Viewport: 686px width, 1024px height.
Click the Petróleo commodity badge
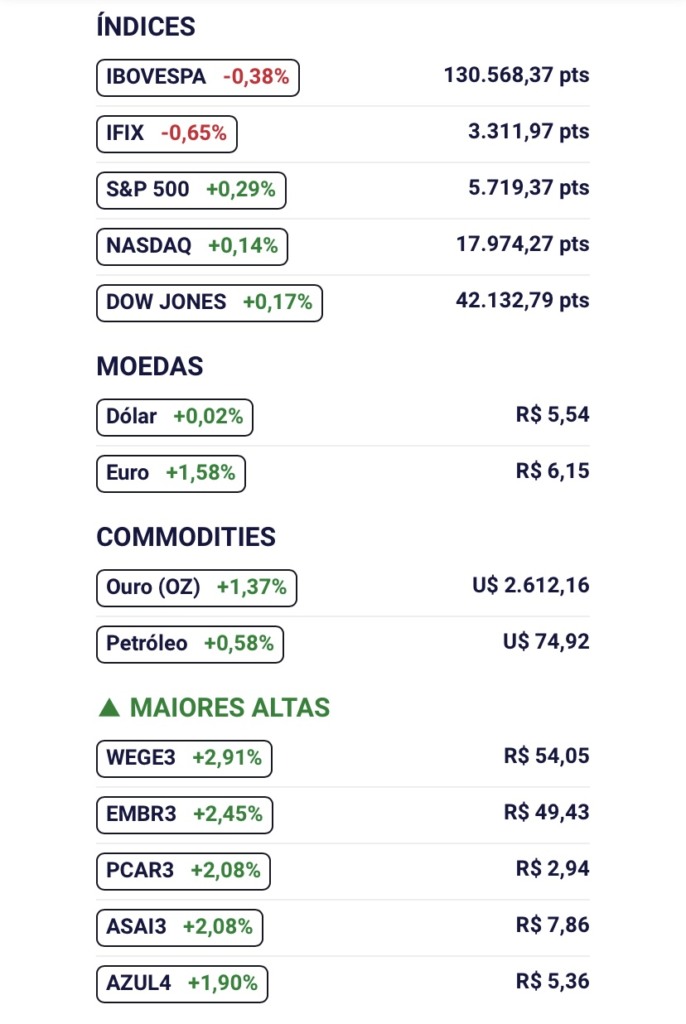pos(190,644)
